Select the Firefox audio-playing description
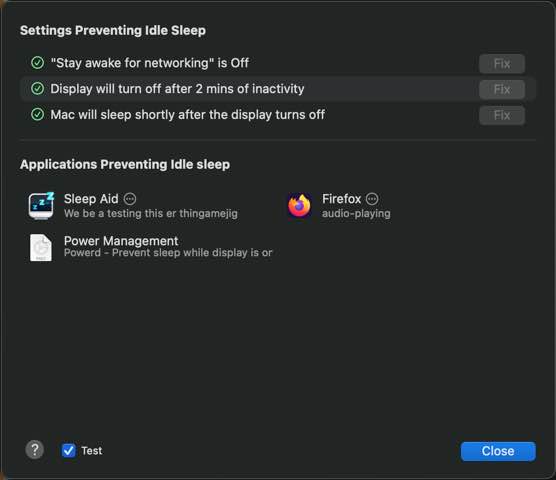This screenshot has width=556, height=480. pos(356,213)
